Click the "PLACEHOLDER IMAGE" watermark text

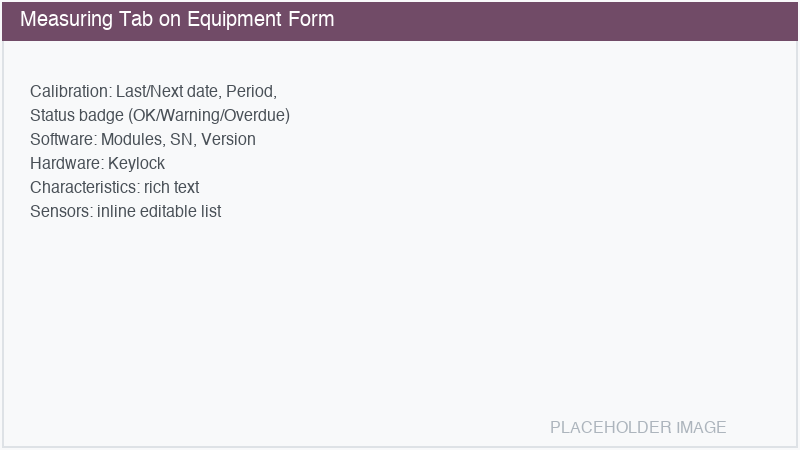(638, 427)
